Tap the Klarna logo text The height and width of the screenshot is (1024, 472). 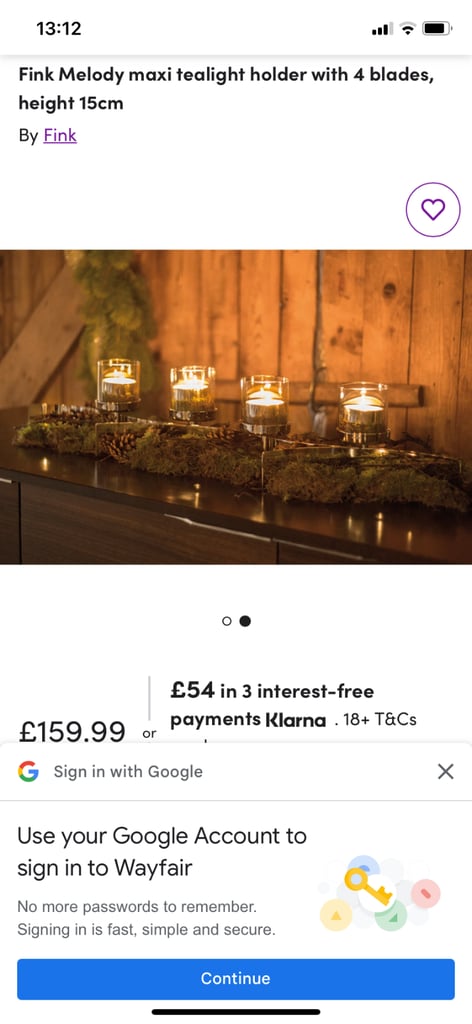coord(295,720)
